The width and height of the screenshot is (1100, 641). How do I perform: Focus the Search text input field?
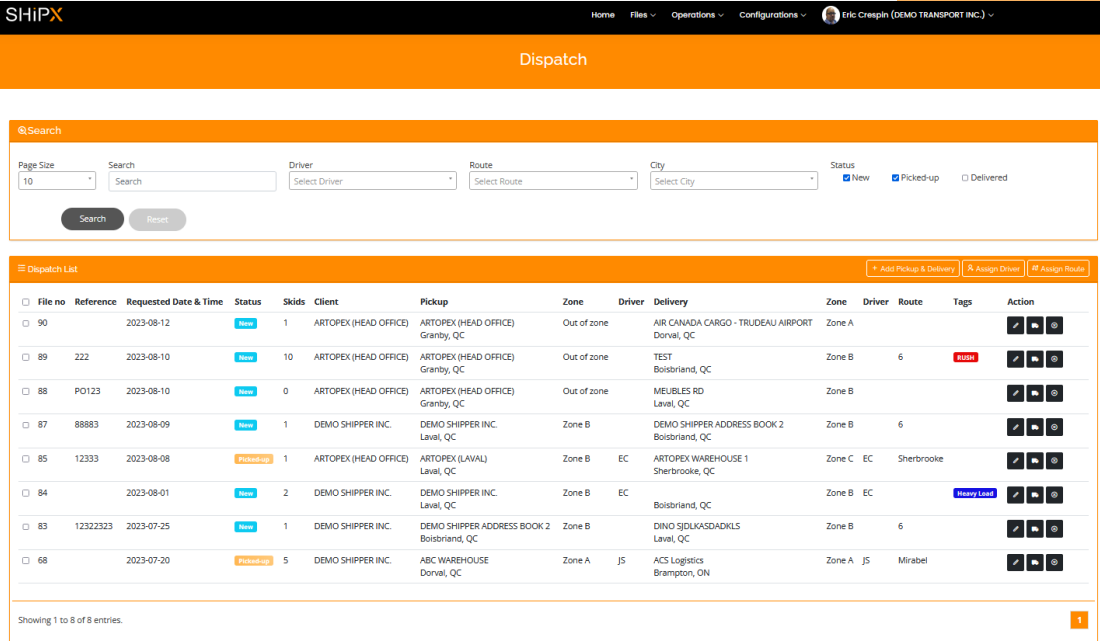192,181
